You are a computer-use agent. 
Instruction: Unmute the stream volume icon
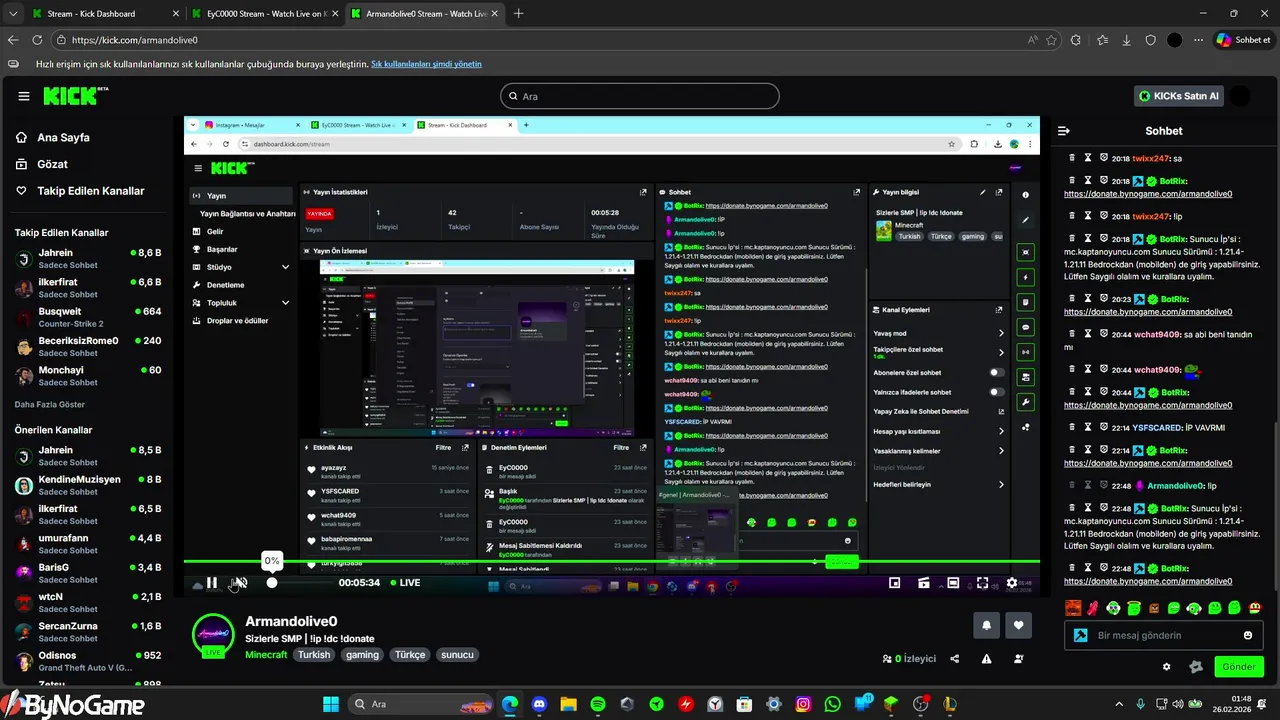pos(240,583)
